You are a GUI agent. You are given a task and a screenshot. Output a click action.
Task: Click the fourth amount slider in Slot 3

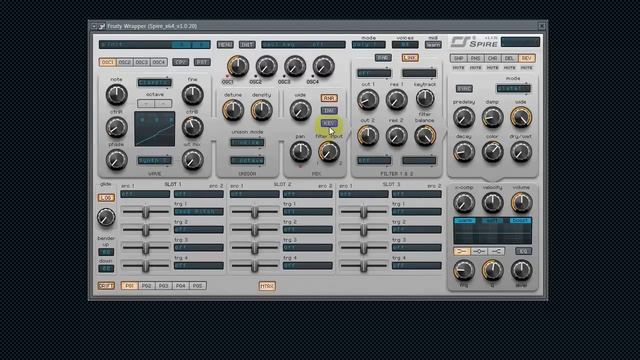(x=363, y=266)
